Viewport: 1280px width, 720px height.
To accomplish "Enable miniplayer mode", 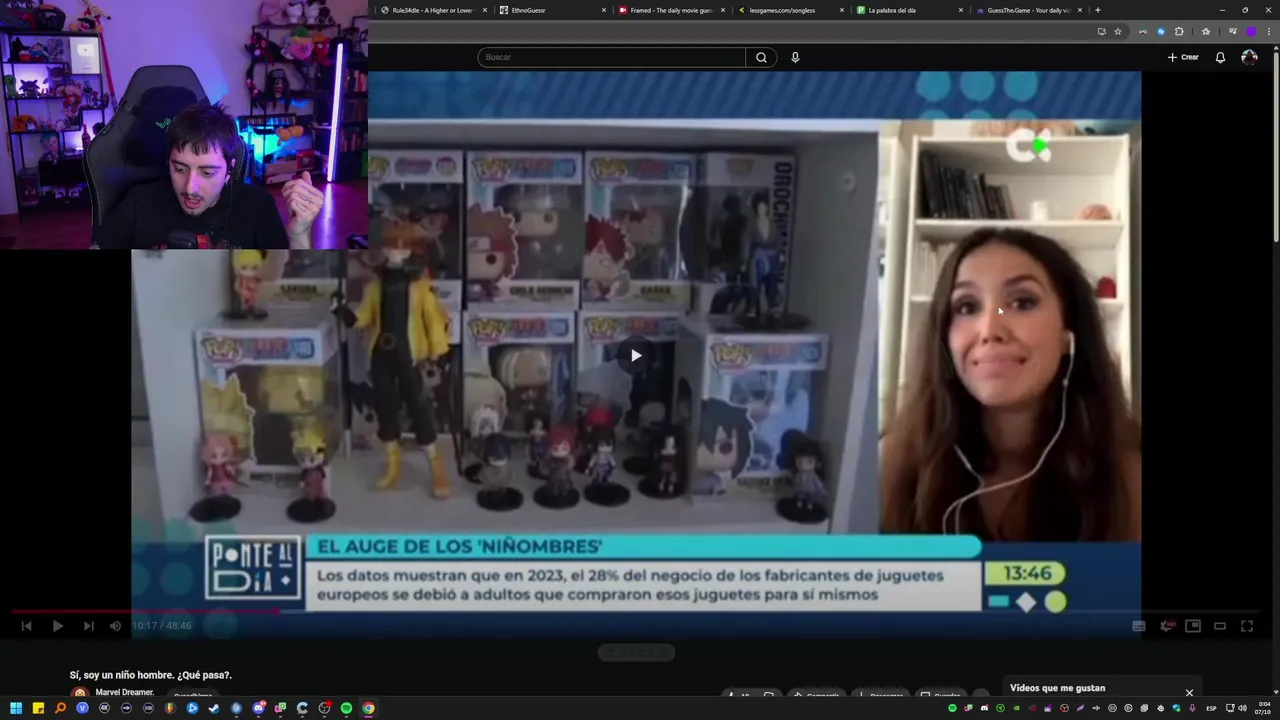I will pyautogui.click(x=1193, y=626).
